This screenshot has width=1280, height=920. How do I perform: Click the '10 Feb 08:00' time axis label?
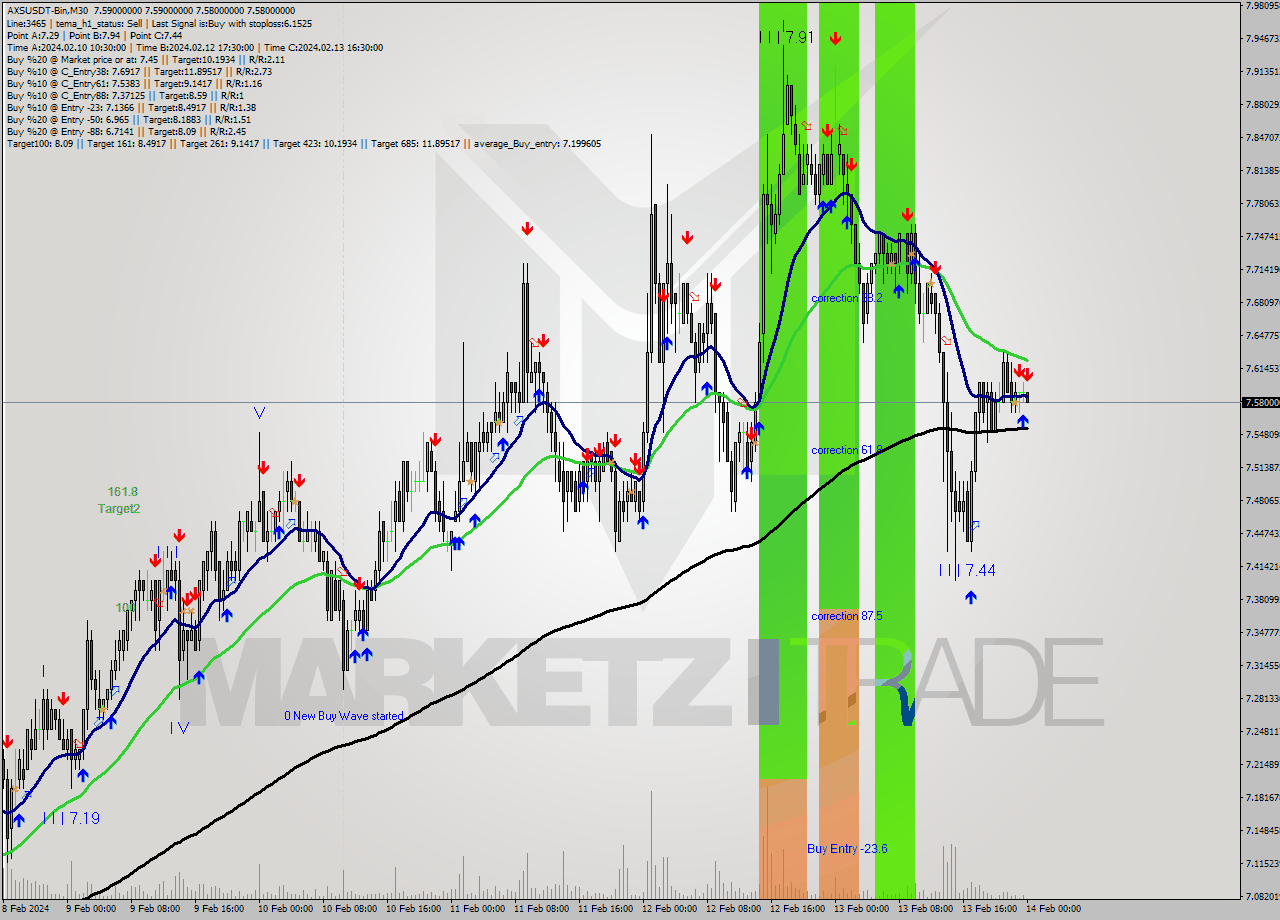(348, 909)
